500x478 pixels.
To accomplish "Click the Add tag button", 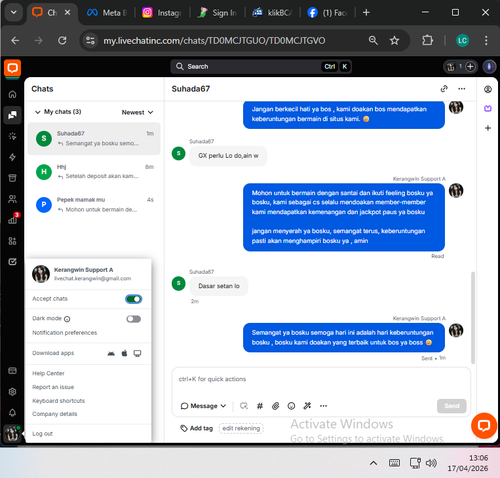I will click(197, 428).
